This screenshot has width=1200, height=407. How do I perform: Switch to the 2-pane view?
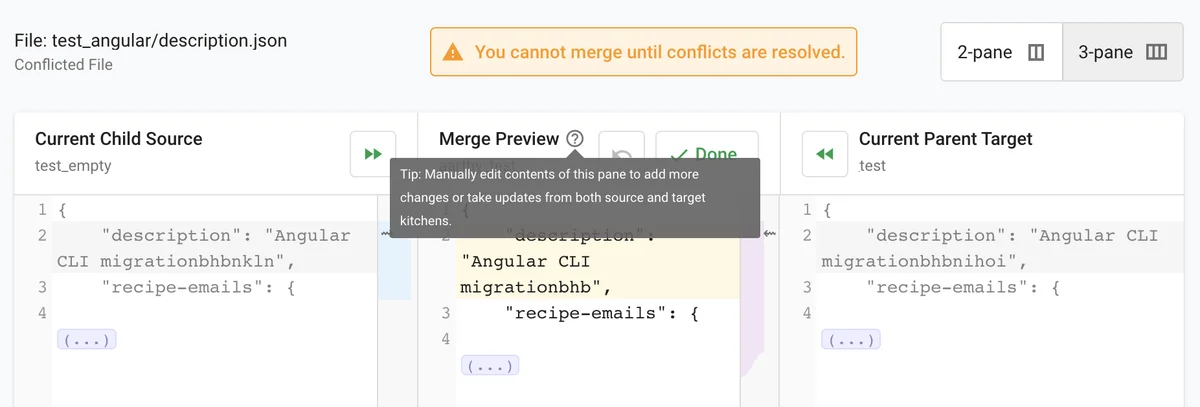[1000, 52]
